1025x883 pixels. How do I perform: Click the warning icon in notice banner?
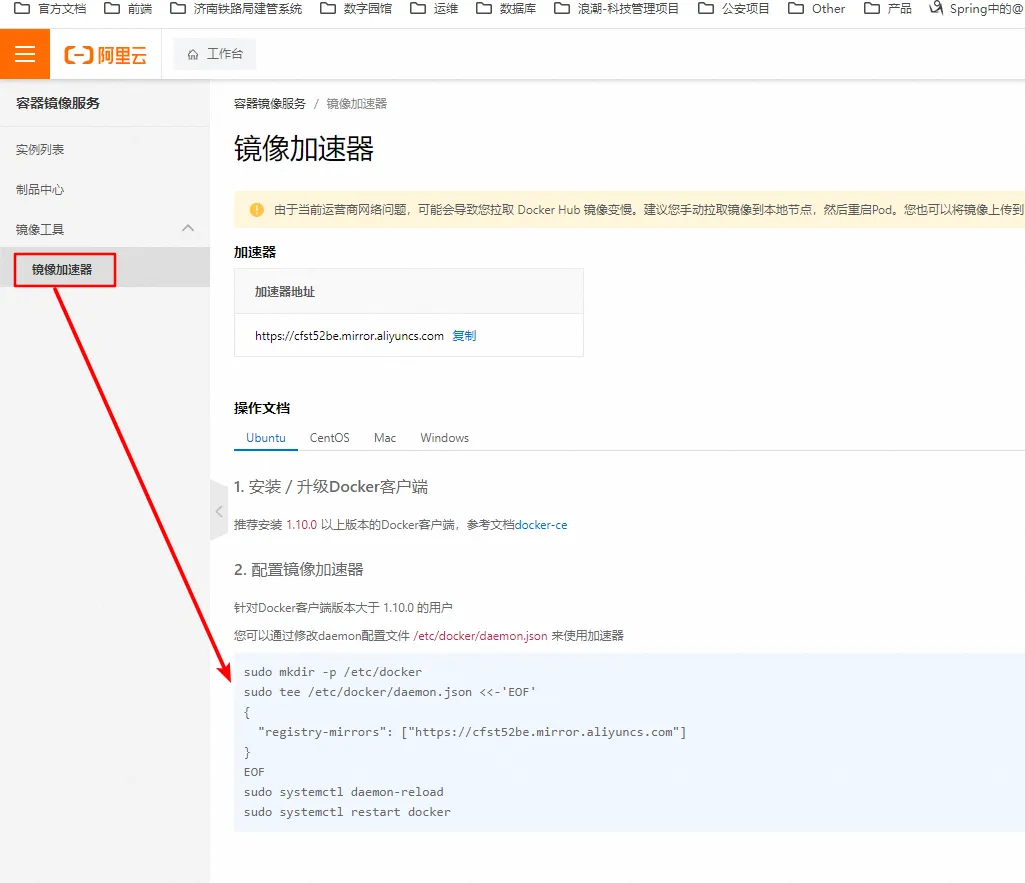(x=257, y=210)
